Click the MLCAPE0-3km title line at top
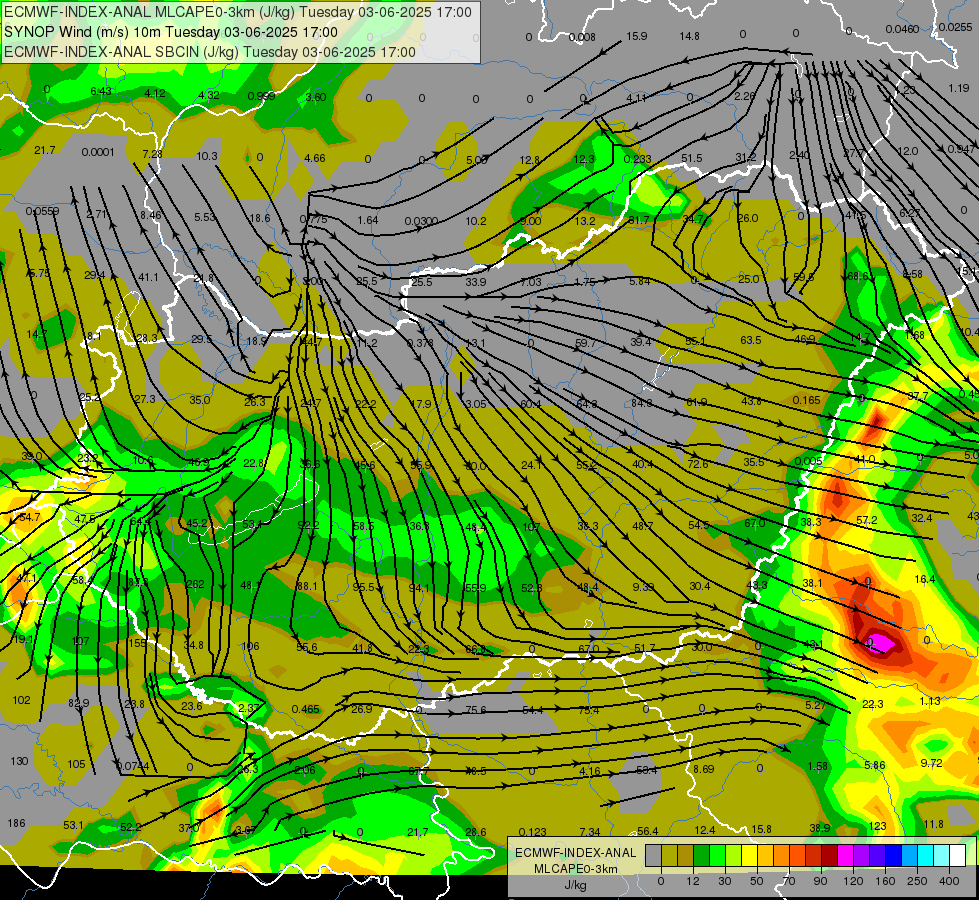 (238, 12)
